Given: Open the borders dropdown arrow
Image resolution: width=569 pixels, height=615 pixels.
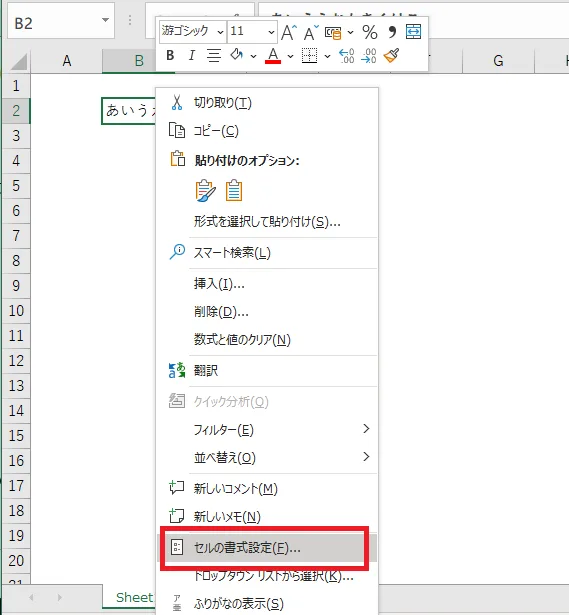Looking at the screenshot, I should pyautogui.click(x=327, y=56).
